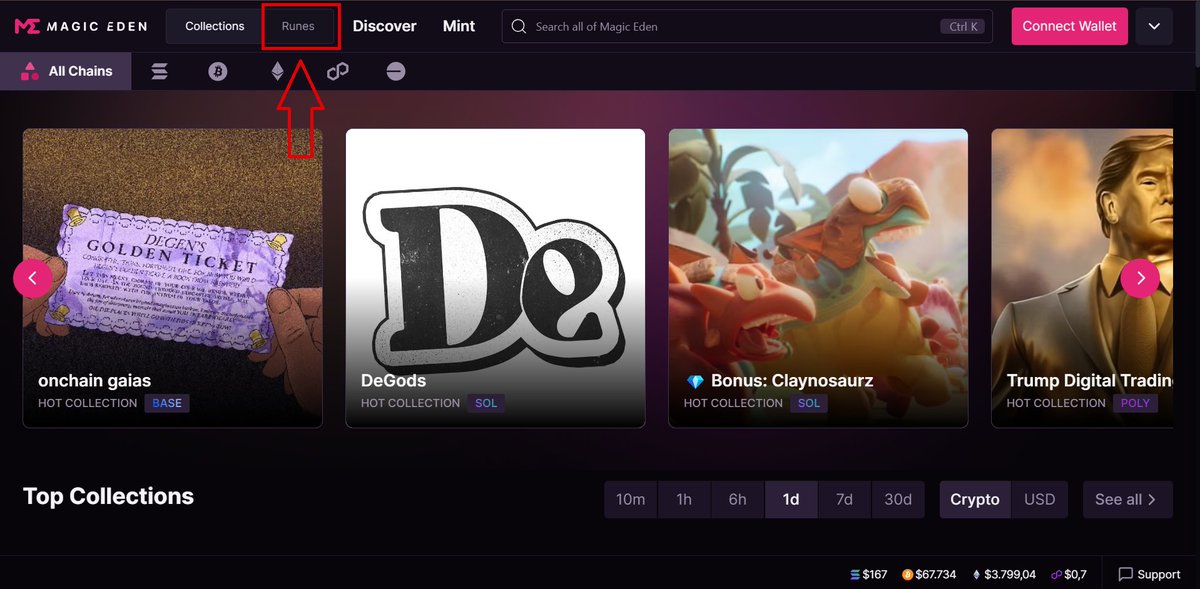Open the Support chat
Screen dimensions: 1200x589
click(x=1149, y=574)
